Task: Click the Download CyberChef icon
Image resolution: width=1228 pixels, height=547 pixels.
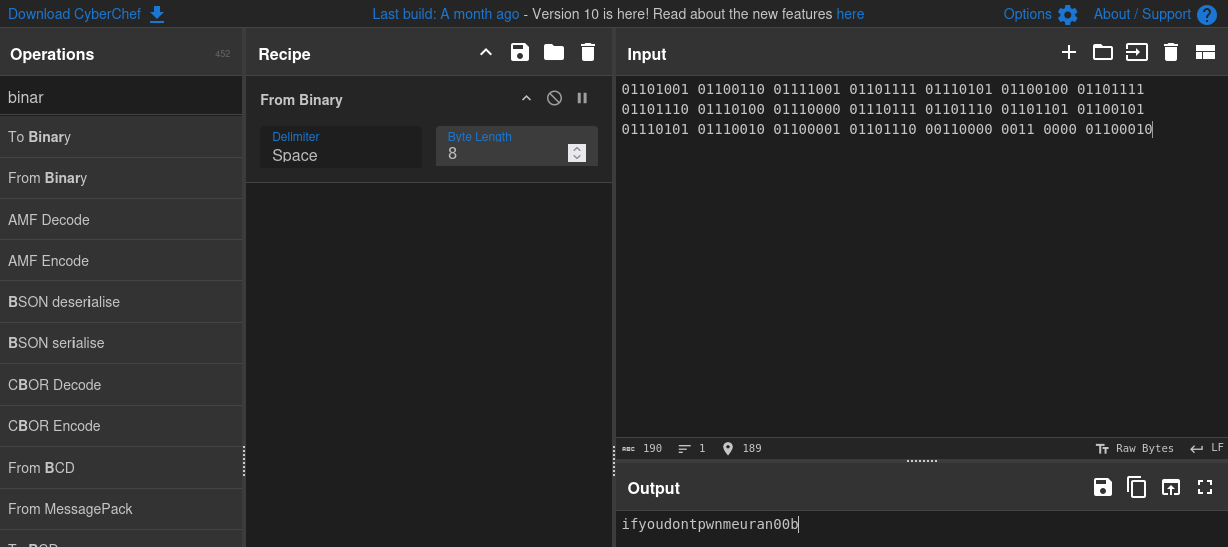Action: click(x=156, y=14)
